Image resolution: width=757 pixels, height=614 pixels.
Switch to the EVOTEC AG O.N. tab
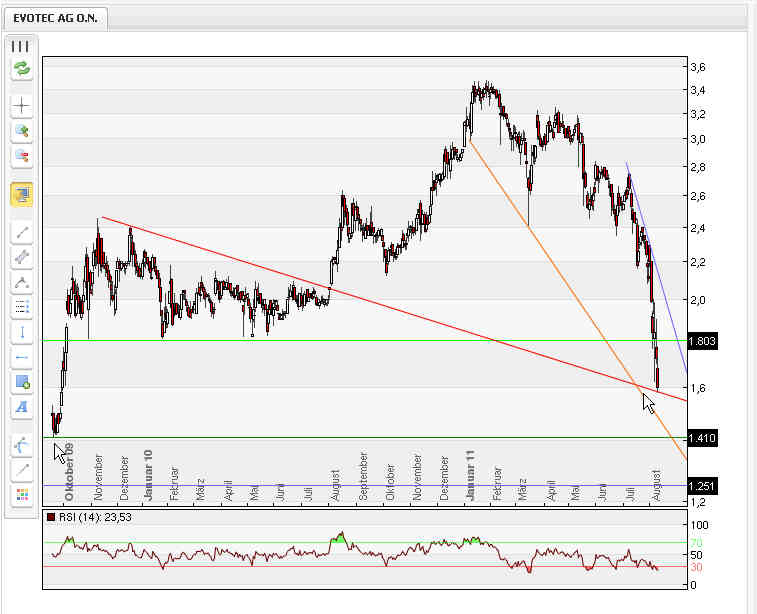(55, 19)
